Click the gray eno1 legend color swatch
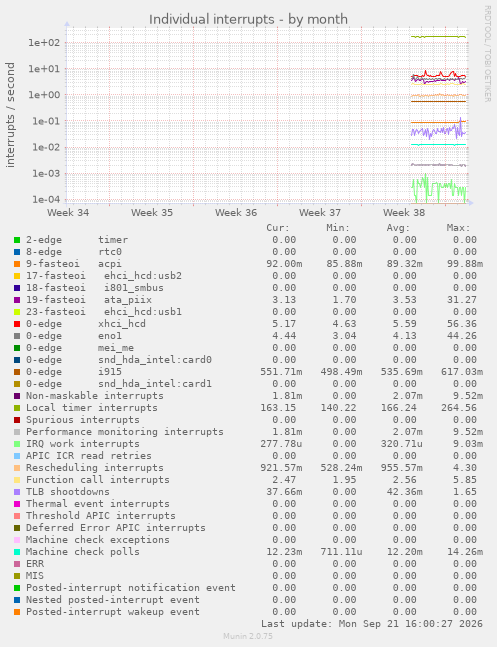 [x=17, y=336]
